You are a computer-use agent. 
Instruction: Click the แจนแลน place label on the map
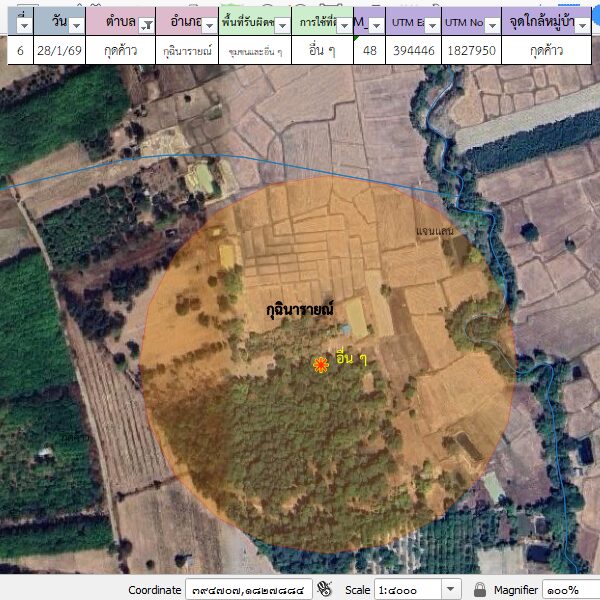(434, 231)
